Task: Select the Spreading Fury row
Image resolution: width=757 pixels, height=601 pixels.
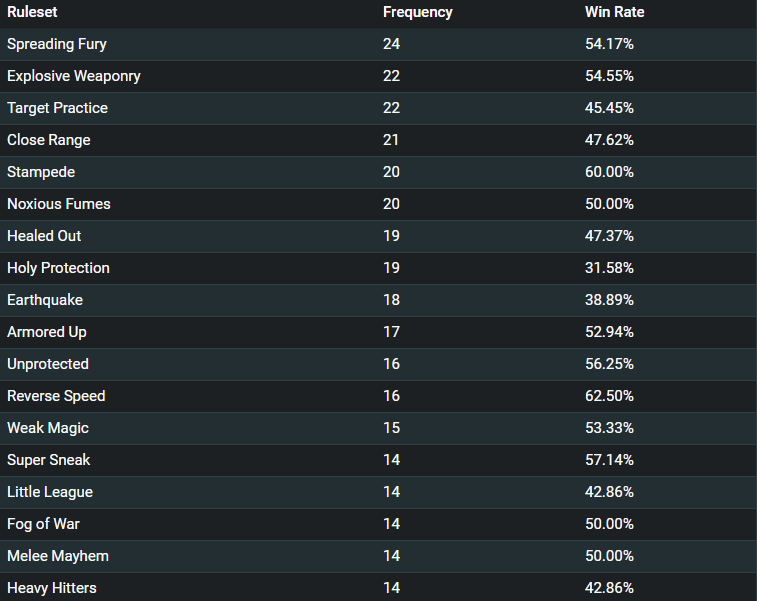Action: [378, 44]
